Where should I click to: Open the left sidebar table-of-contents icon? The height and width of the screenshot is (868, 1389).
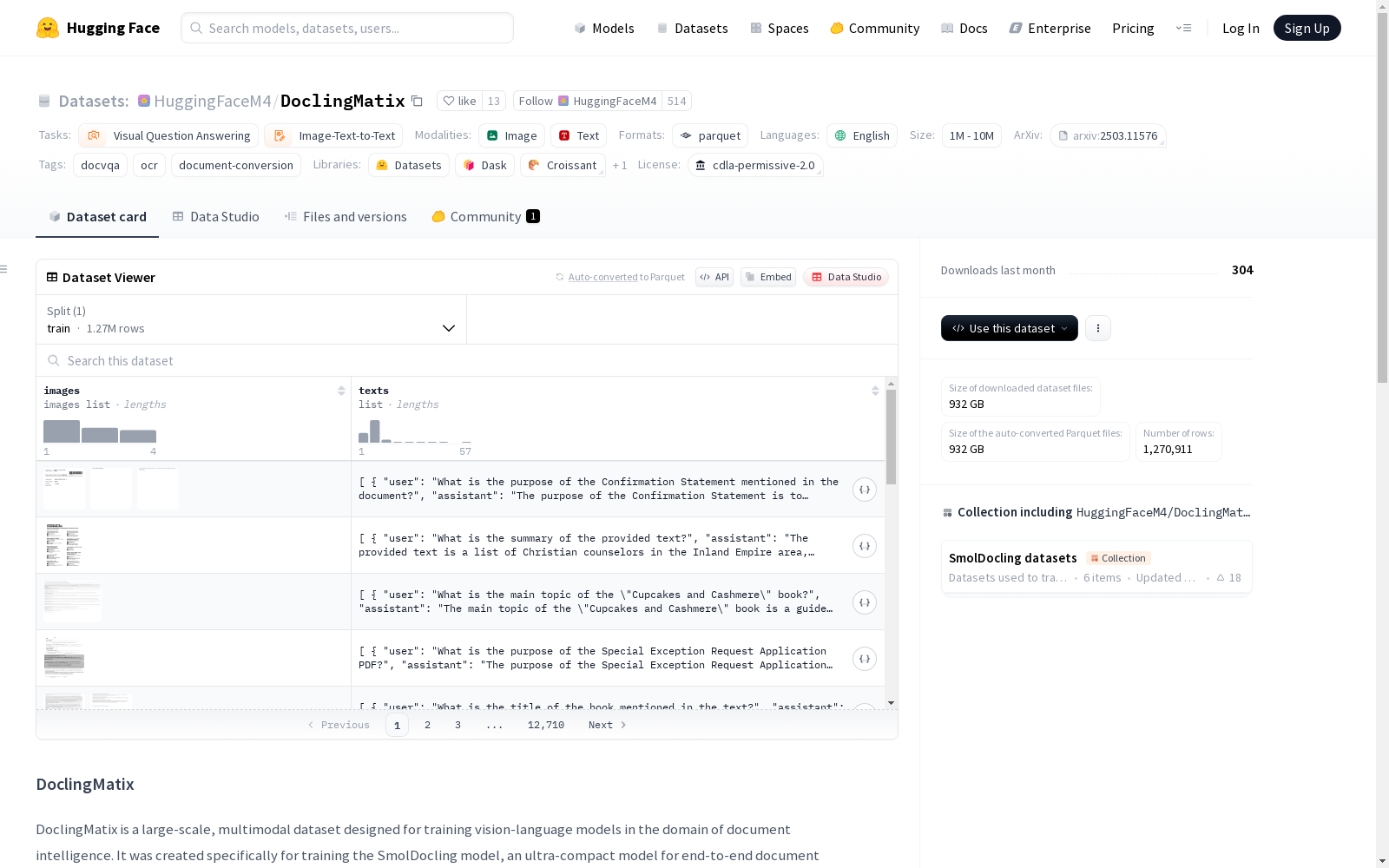pyautogui.click(x=3, y=269)
